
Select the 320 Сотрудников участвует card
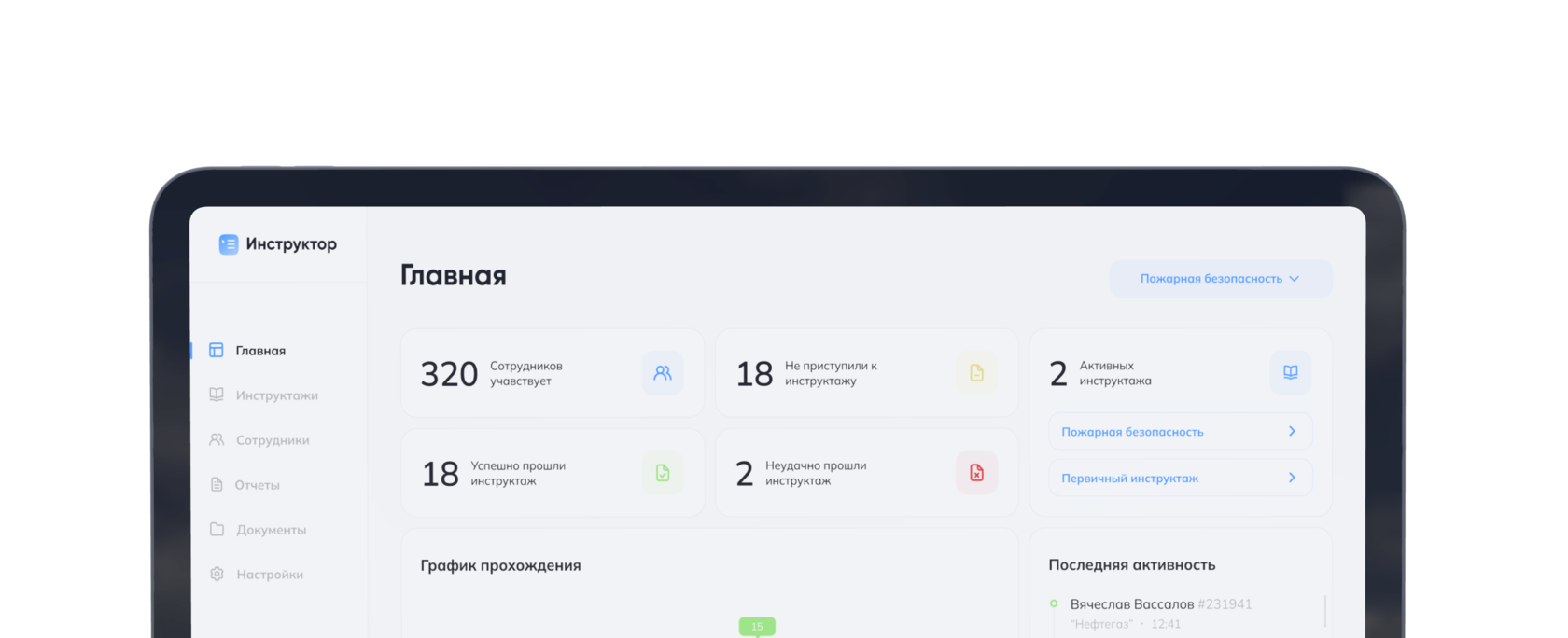pos(553,373)
